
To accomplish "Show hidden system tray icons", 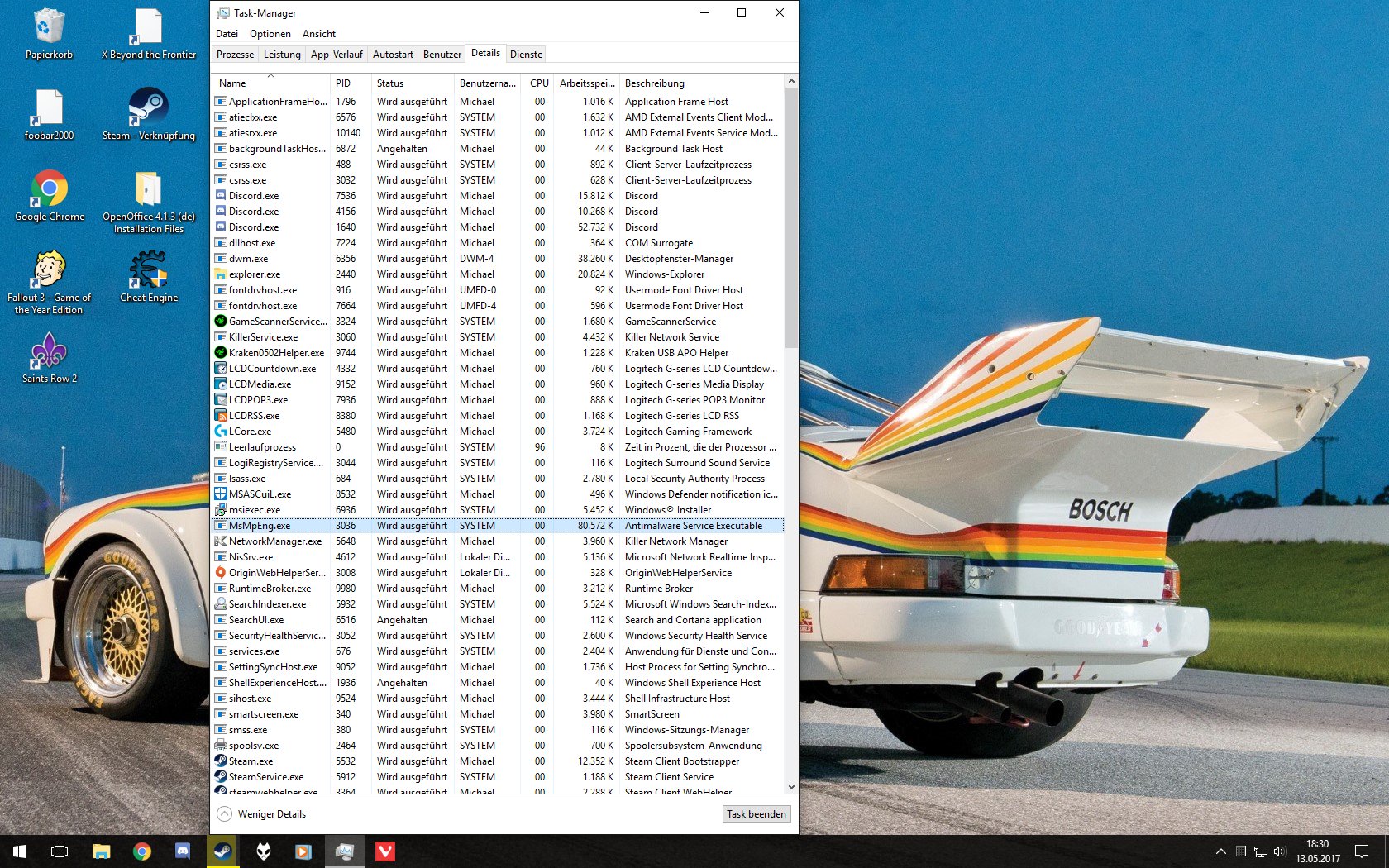I will coord(1220,851).
